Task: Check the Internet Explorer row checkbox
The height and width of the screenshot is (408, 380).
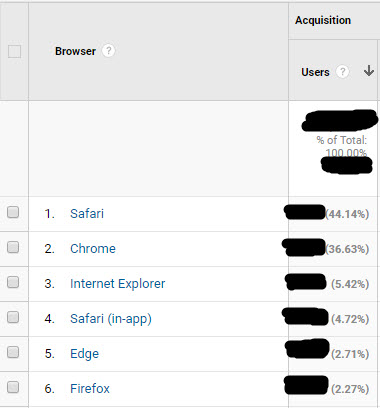Action: [x=13, y=282]
